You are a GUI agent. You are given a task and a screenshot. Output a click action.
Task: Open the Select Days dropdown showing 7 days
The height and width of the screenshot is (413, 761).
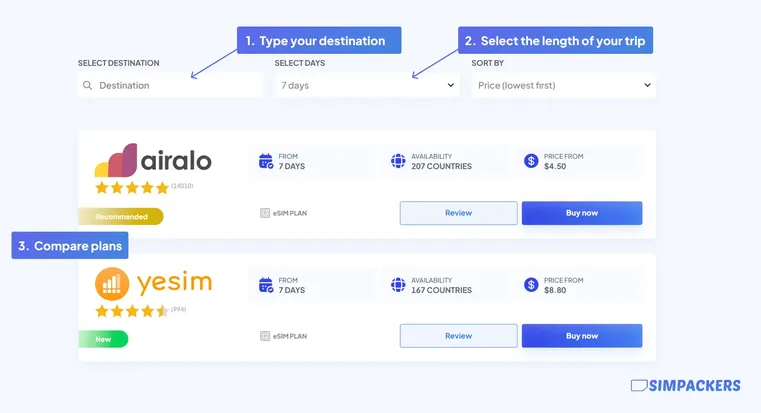point(367,85)
